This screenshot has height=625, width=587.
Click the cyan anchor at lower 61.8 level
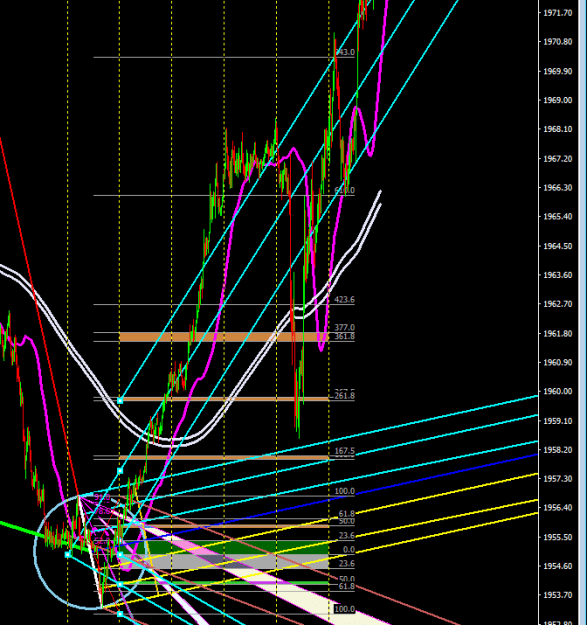[120, 584]
